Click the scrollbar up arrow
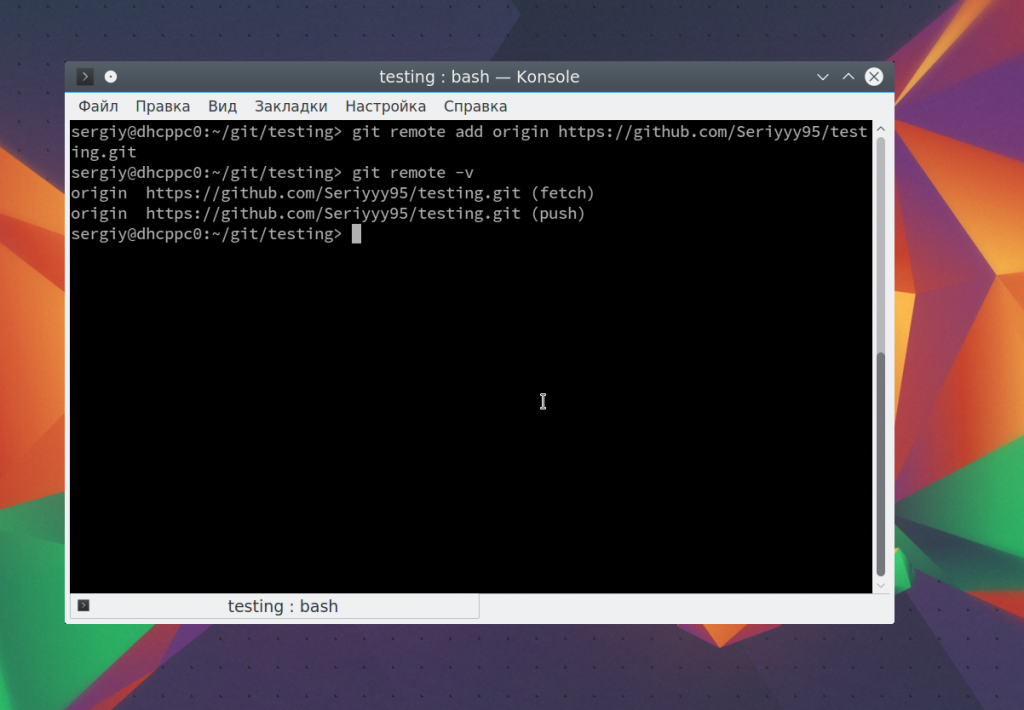The height and width of the screenshot is (710, 1024). click(x=881, y=129)
